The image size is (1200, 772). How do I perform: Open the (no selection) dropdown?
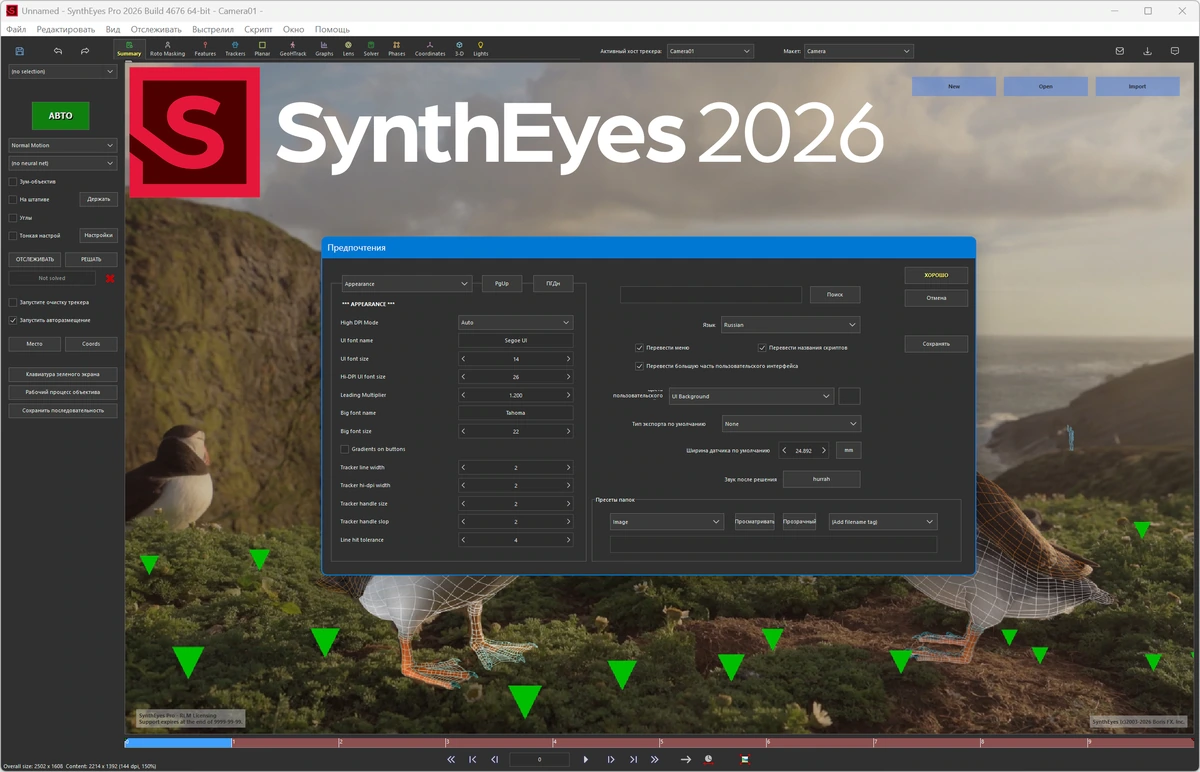point(62,72)
